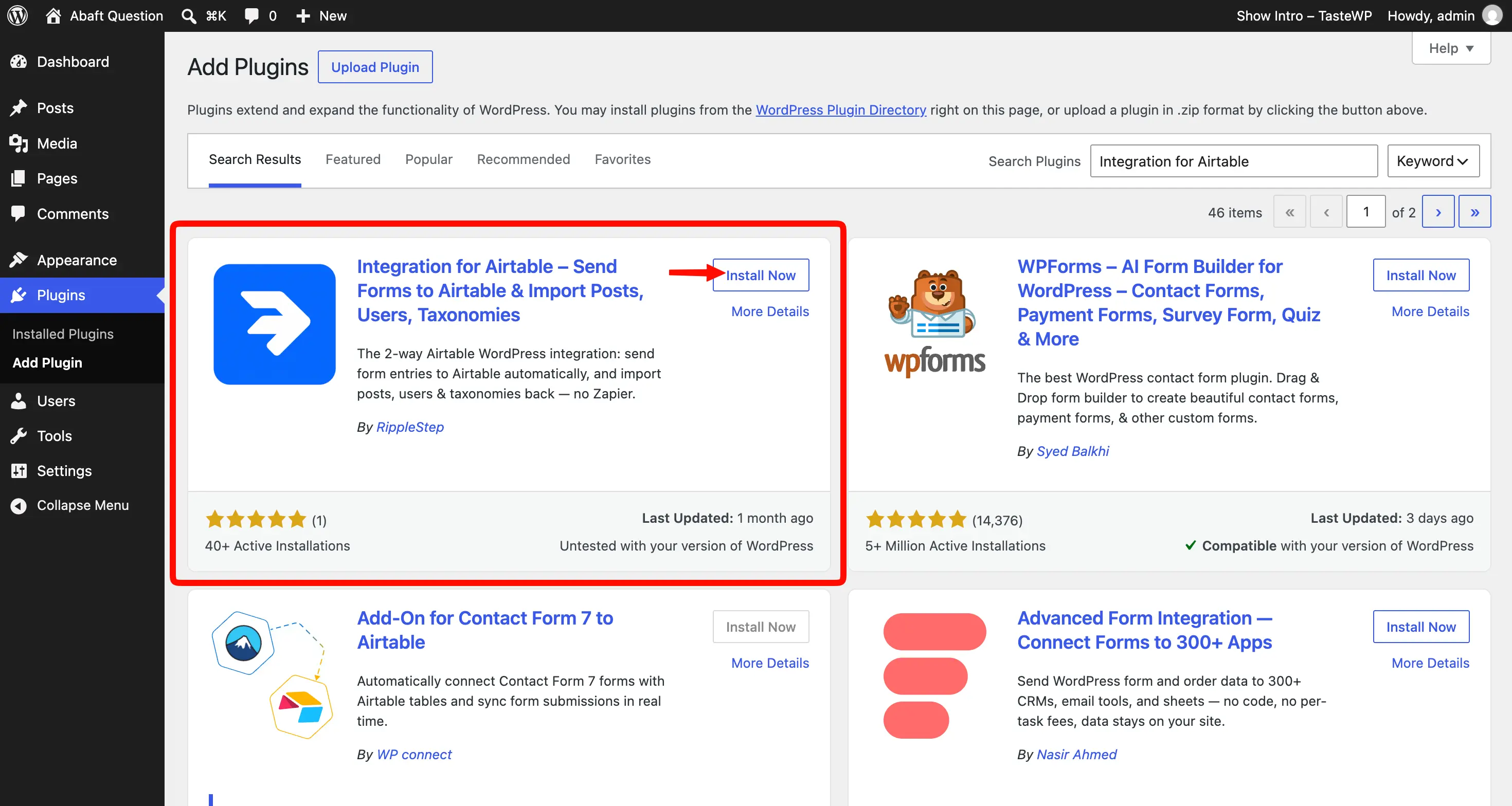Open the Abaft Question site home icon

coord(53,16)
